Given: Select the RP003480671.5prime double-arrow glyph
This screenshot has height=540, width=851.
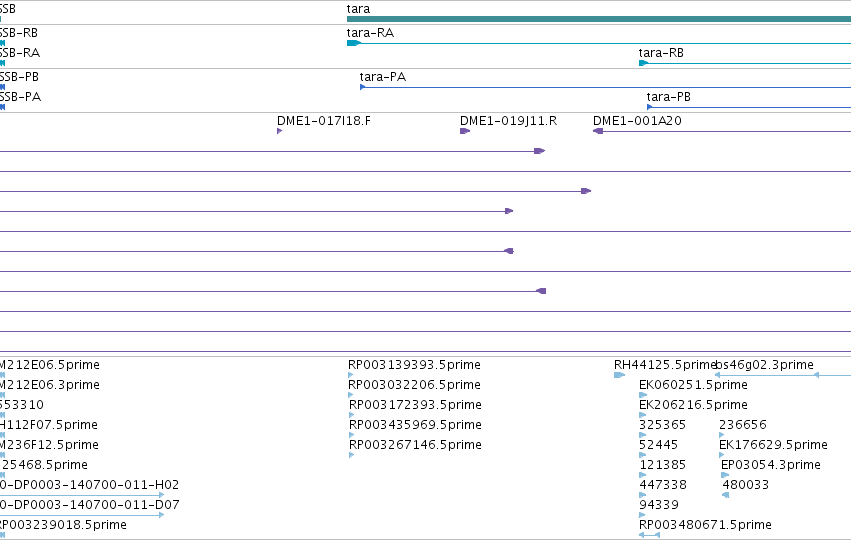Looking at the screenshot, I should tap(649, 535).
